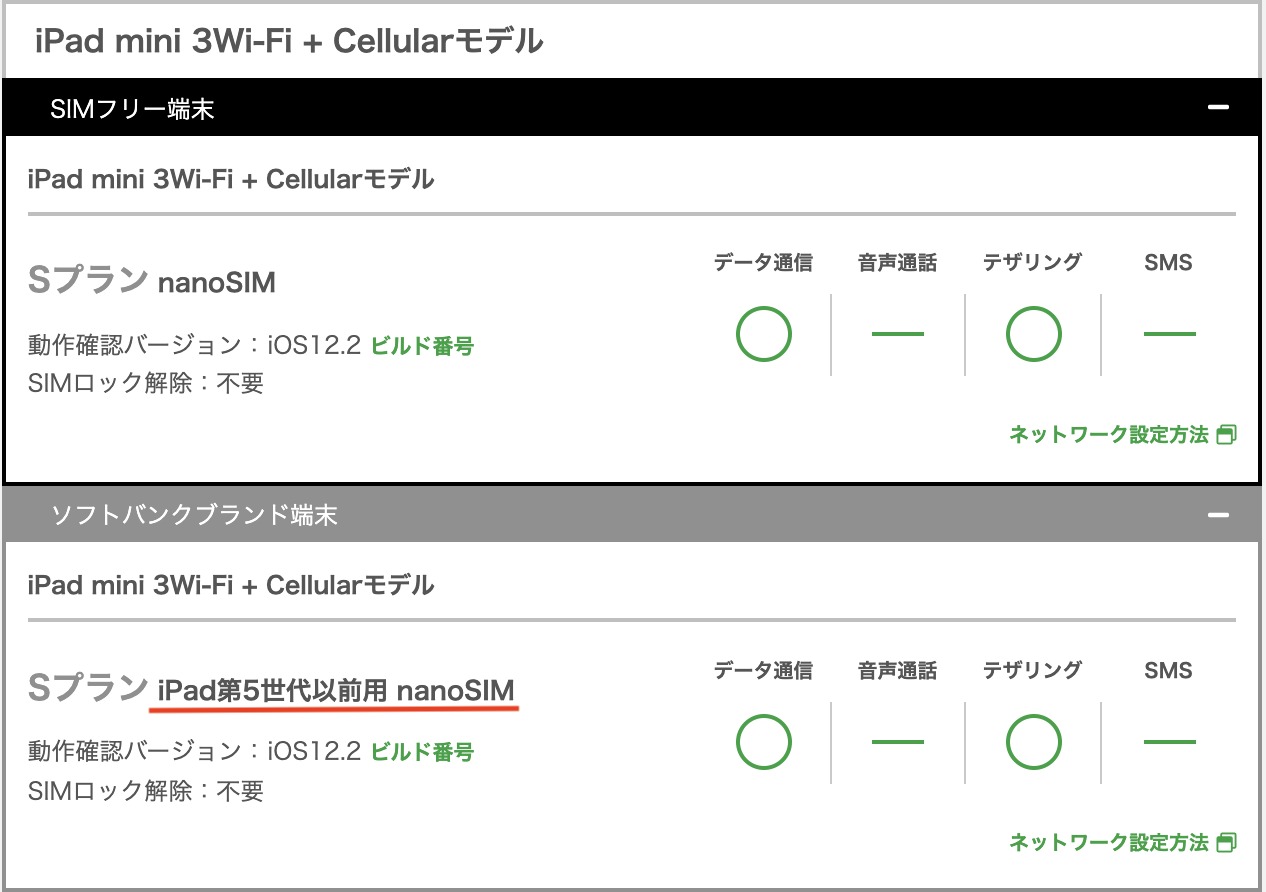Click new-window icon beside SIMフリー ネットワーク設定方法
The width and height of the screenshot is (1266, 892).
[x=1227, y=435]
